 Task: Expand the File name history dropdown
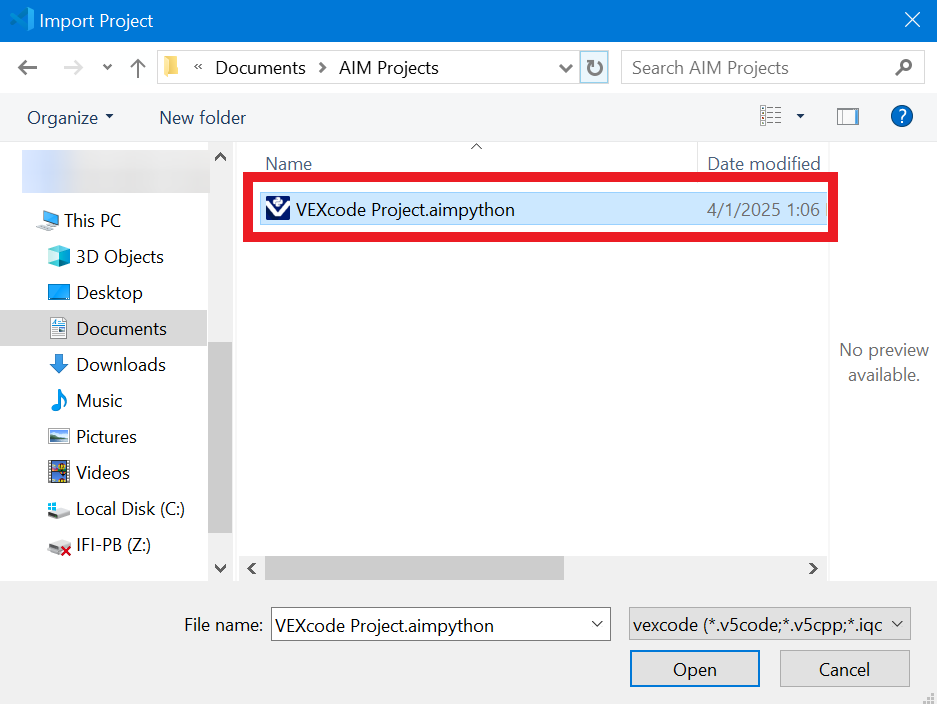595,623
